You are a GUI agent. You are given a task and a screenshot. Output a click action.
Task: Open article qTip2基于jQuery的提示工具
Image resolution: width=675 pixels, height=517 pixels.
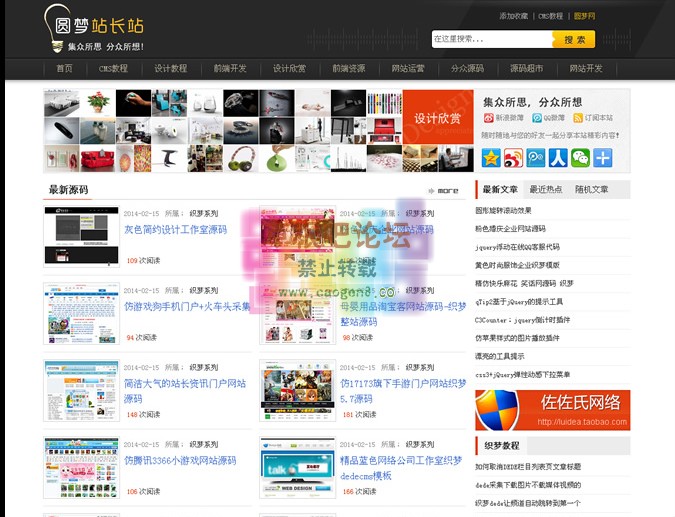[519, 302]
